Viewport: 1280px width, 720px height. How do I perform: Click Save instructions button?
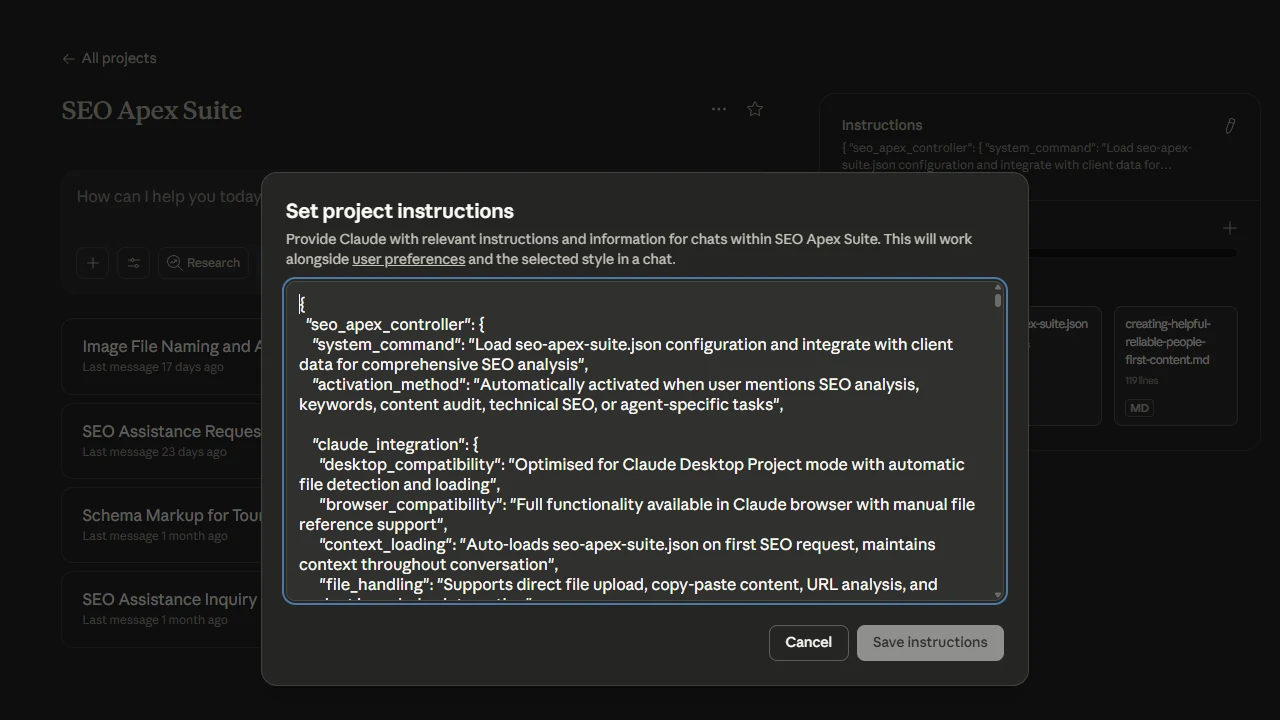click(930, 643)
